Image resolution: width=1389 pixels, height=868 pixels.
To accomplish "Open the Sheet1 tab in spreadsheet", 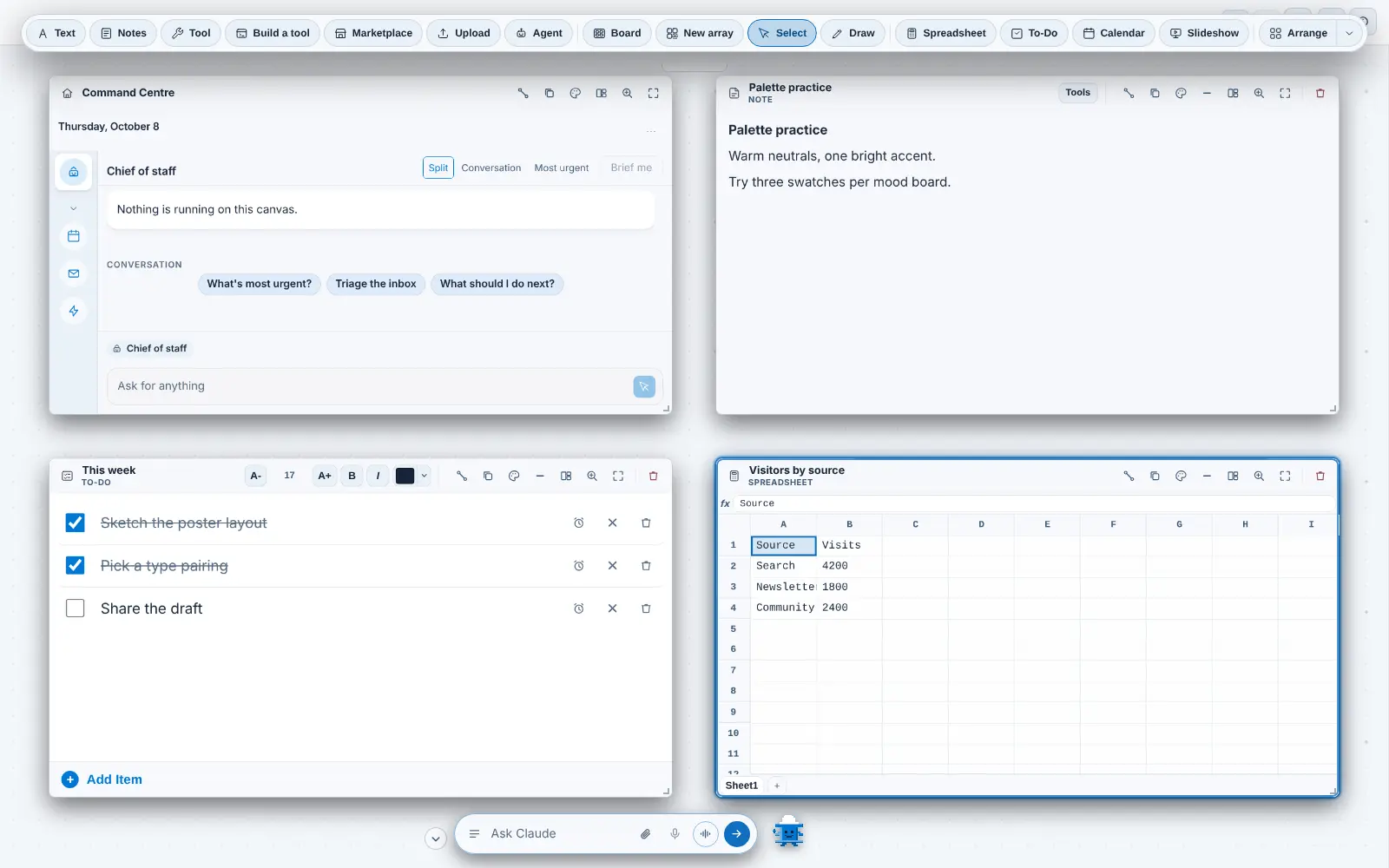I will pyautogui.click(x=741, y=786).
